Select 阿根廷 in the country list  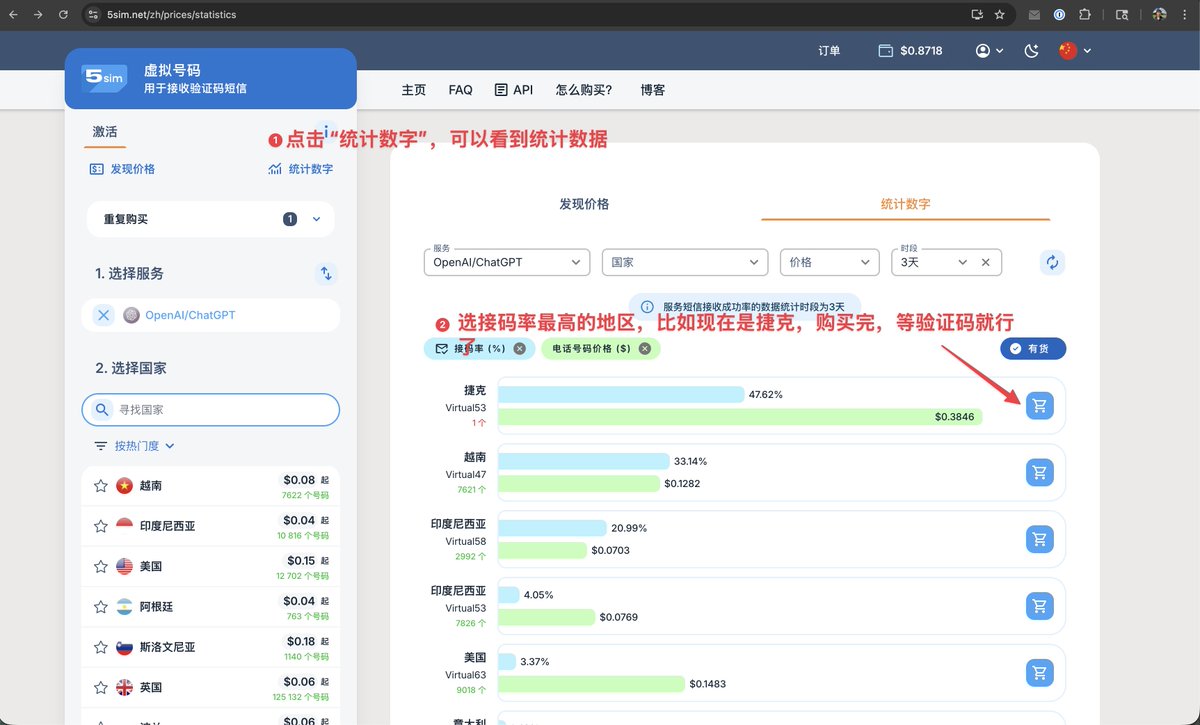(x=210, y=607)
